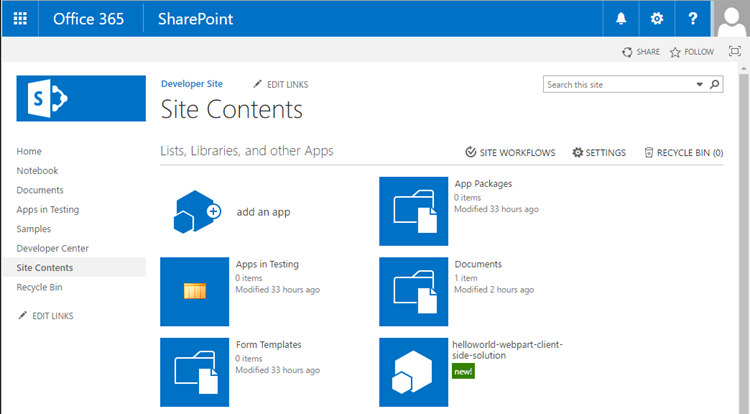Open Recycle Bin in left navigation

39,287
